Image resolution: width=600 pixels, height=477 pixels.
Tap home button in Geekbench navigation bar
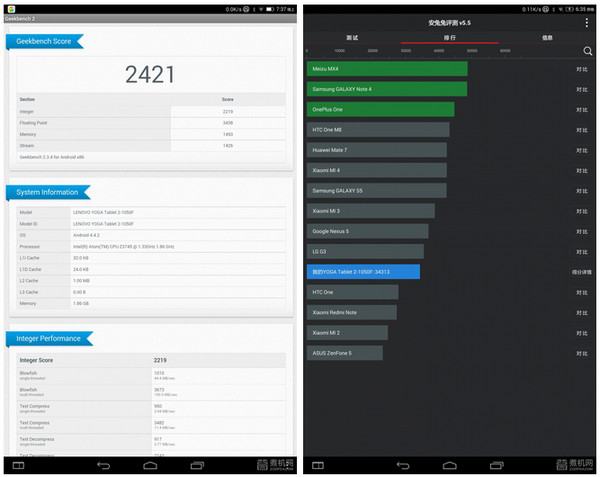point(150,465)
